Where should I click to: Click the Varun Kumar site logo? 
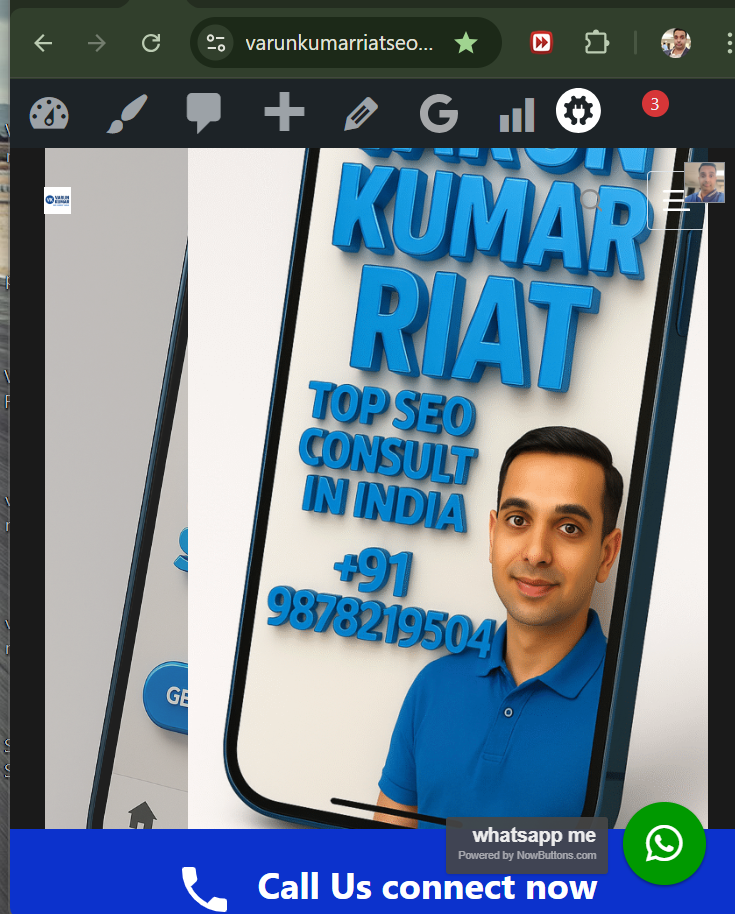tap(57, 200)
